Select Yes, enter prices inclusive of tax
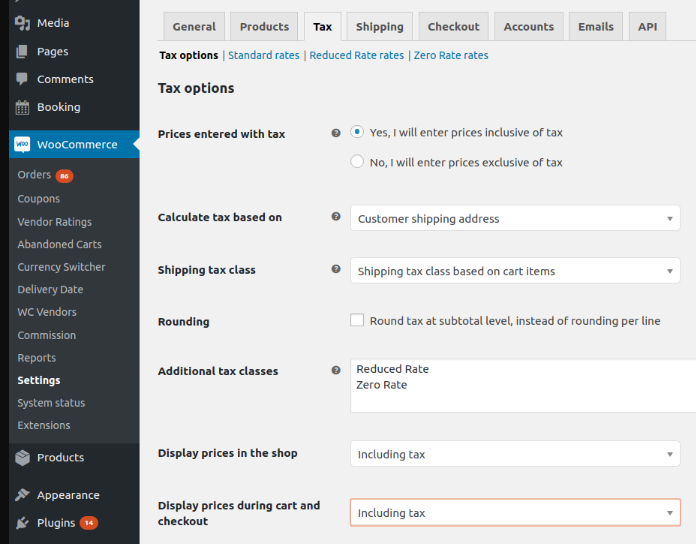This screenshot has height=544, width=696. click(357, 132)
